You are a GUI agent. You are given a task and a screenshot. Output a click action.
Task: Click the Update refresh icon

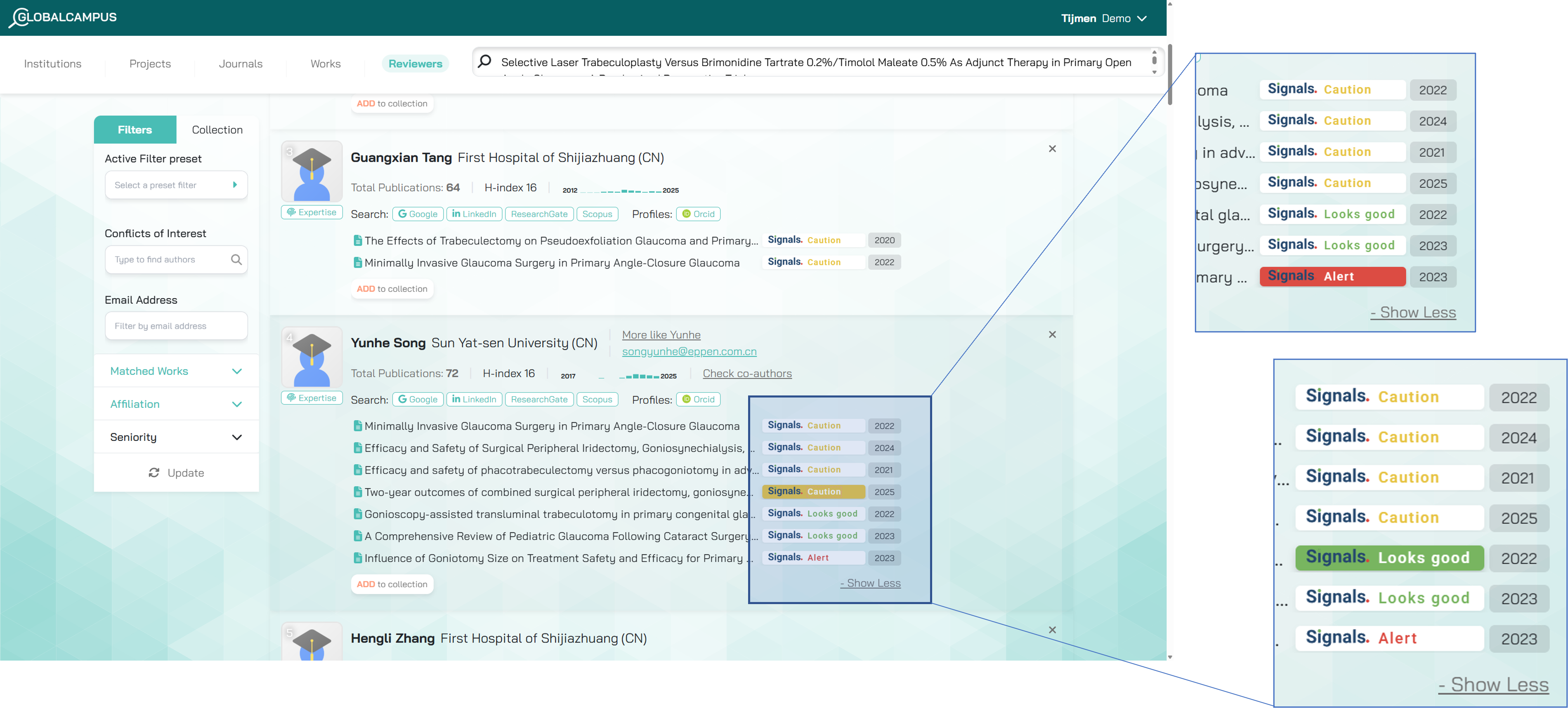(154, 473)
